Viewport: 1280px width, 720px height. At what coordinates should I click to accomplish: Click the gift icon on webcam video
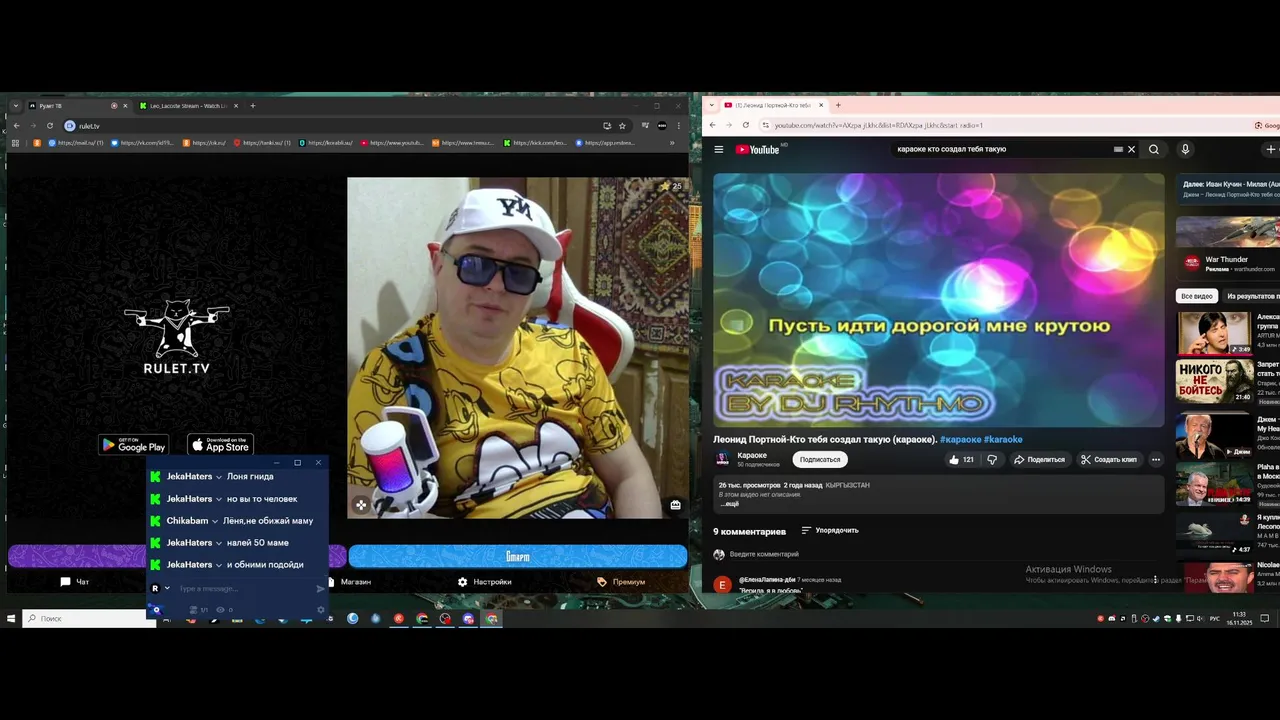click(x=675, y=505)
